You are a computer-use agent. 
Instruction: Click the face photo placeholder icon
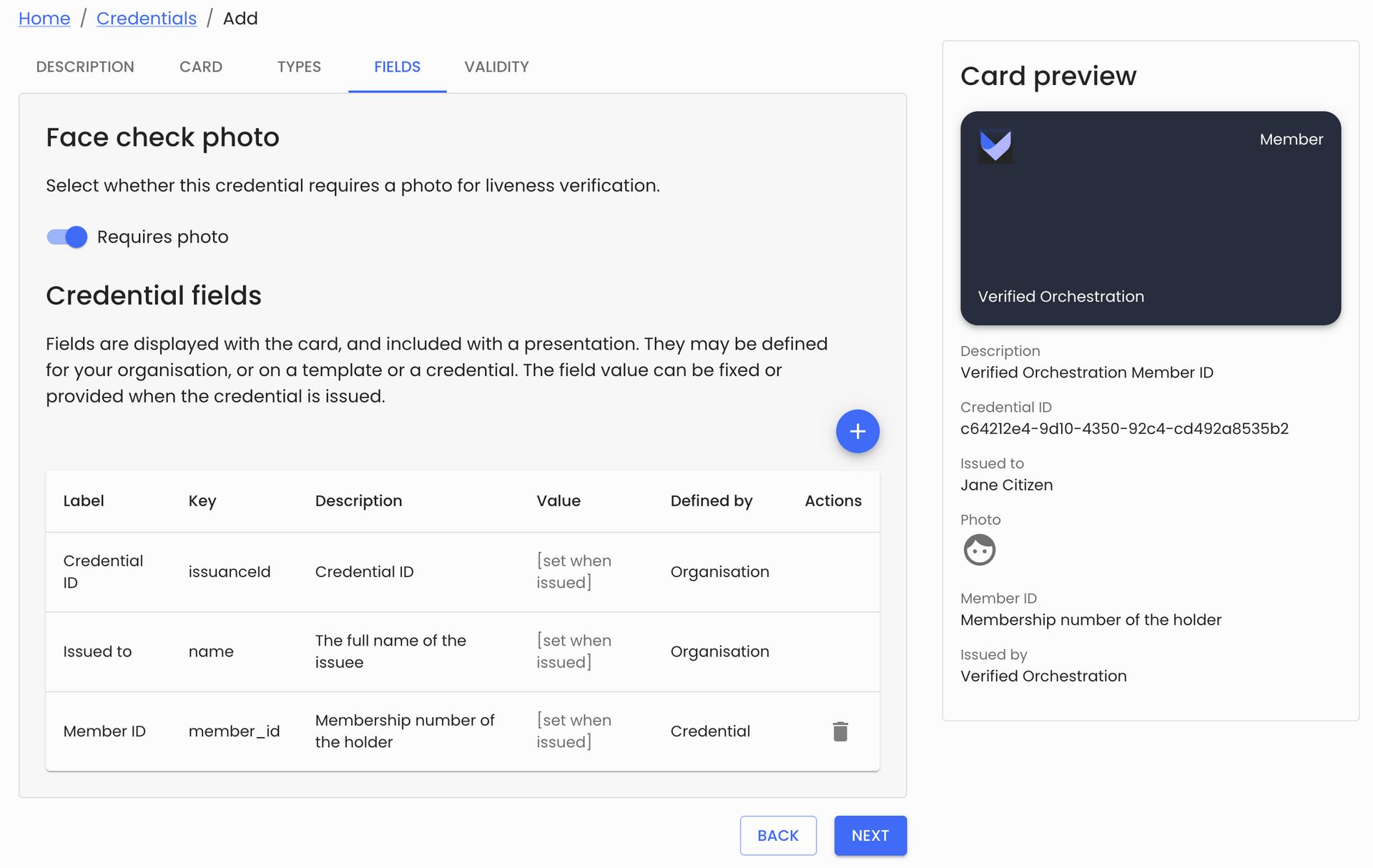point(979,550)
